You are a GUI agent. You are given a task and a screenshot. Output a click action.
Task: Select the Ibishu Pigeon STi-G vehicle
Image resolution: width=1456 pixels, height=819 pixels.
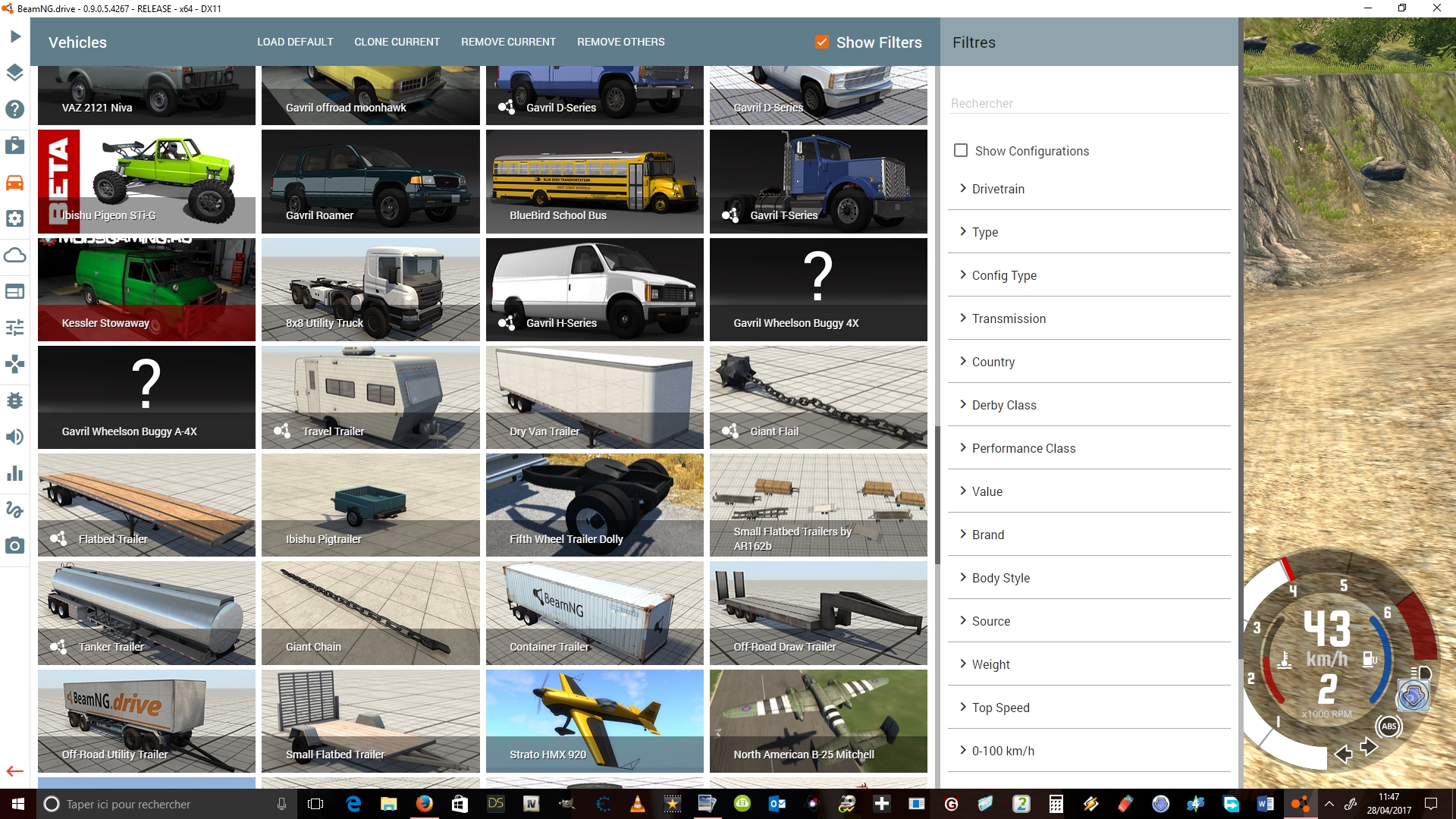pos(146,181)
